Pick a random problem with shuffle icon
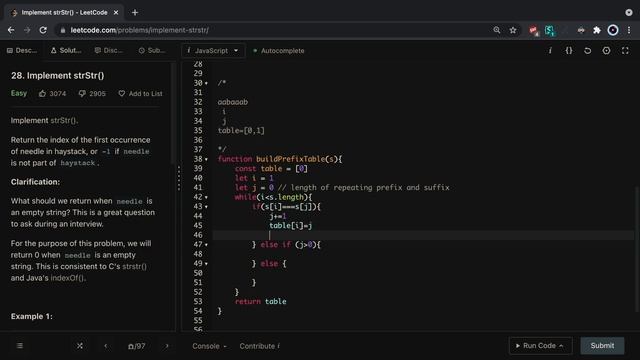This screenshot has height=360, width=640. point(80,346)
